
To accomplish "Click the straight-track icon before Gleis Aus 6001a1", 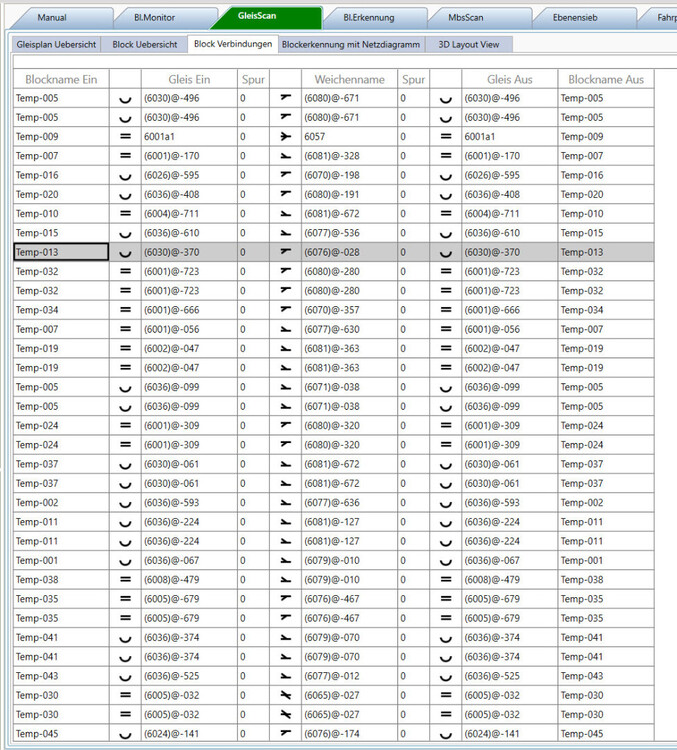I will click(x=446, y=136).
